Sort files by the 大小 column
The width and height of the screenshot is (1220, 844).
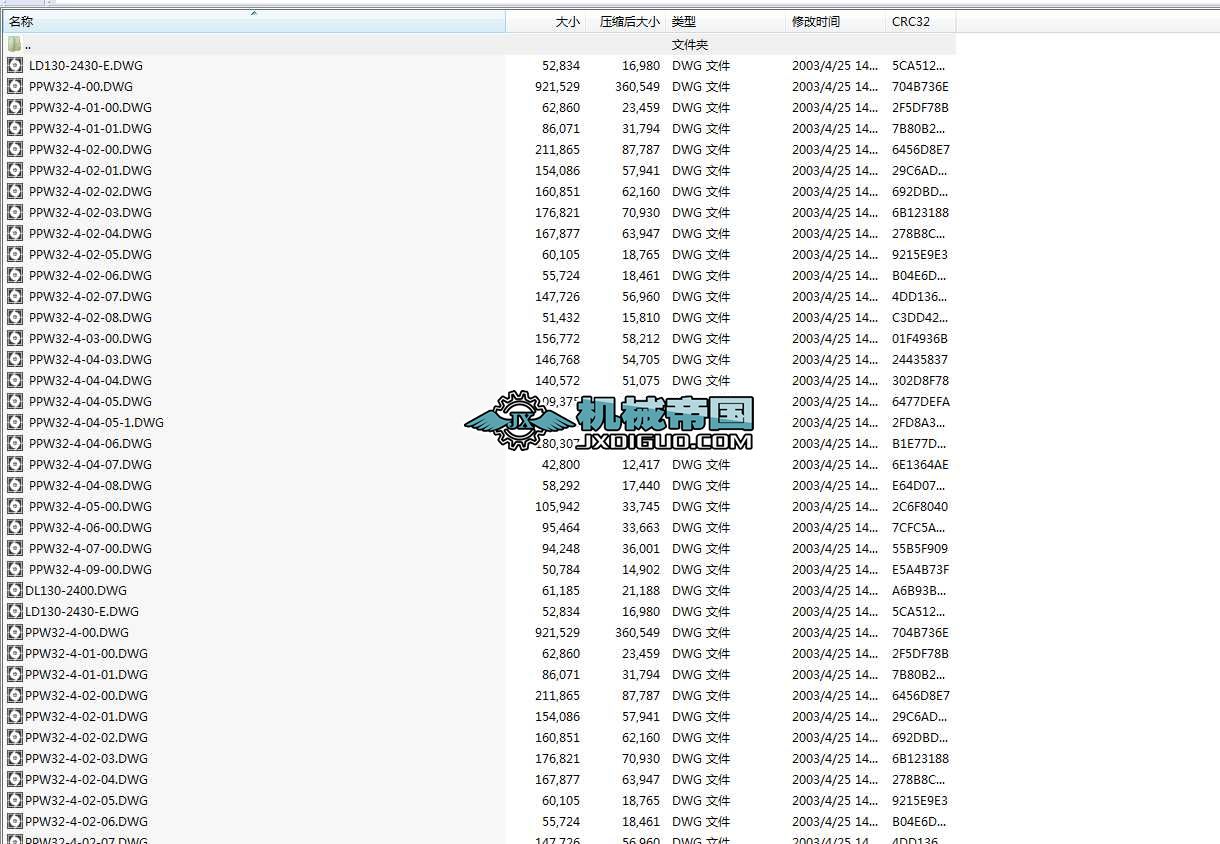567,21
